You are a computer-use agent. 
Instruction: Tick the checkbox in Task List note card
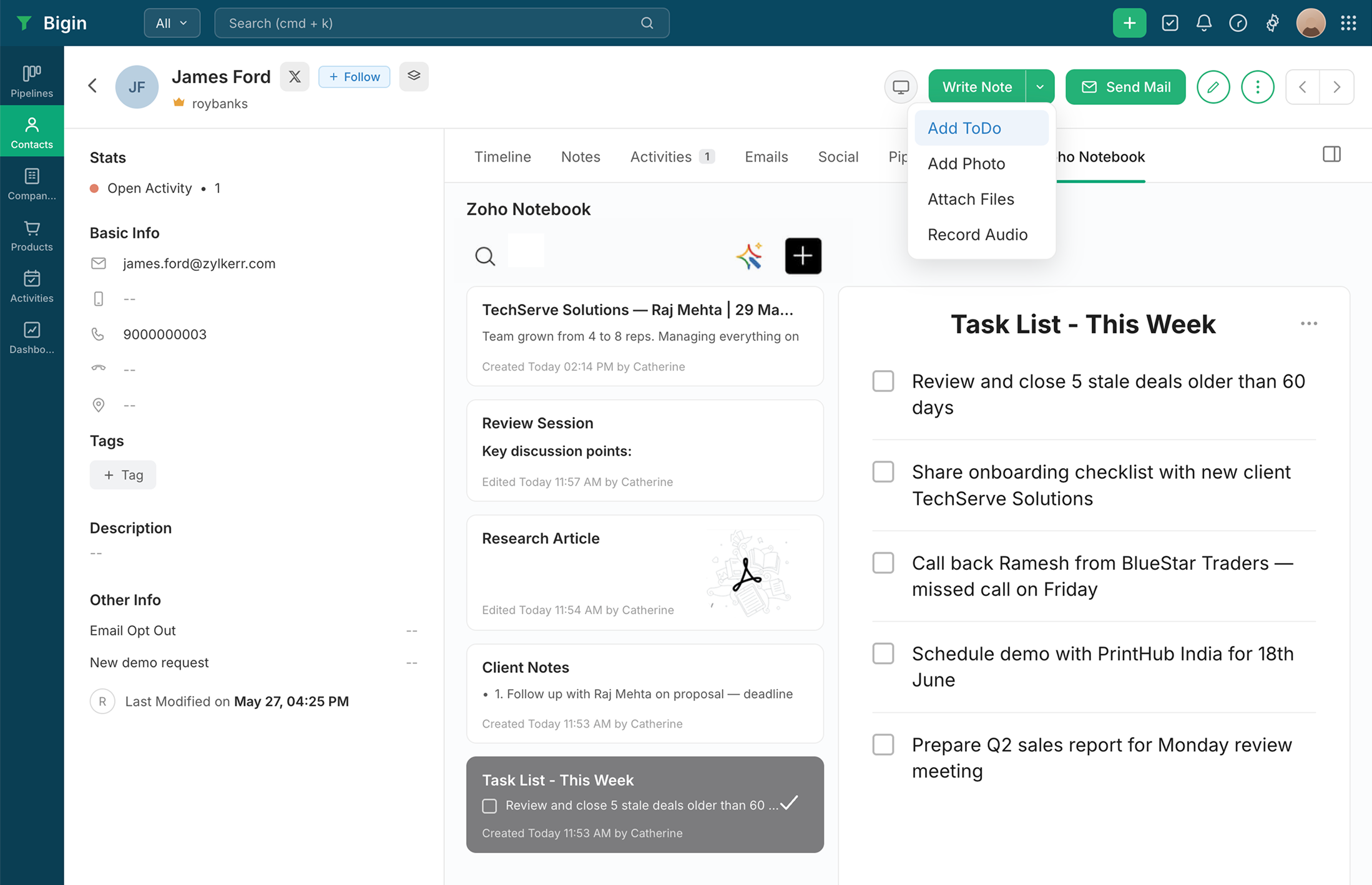[489, 806]
